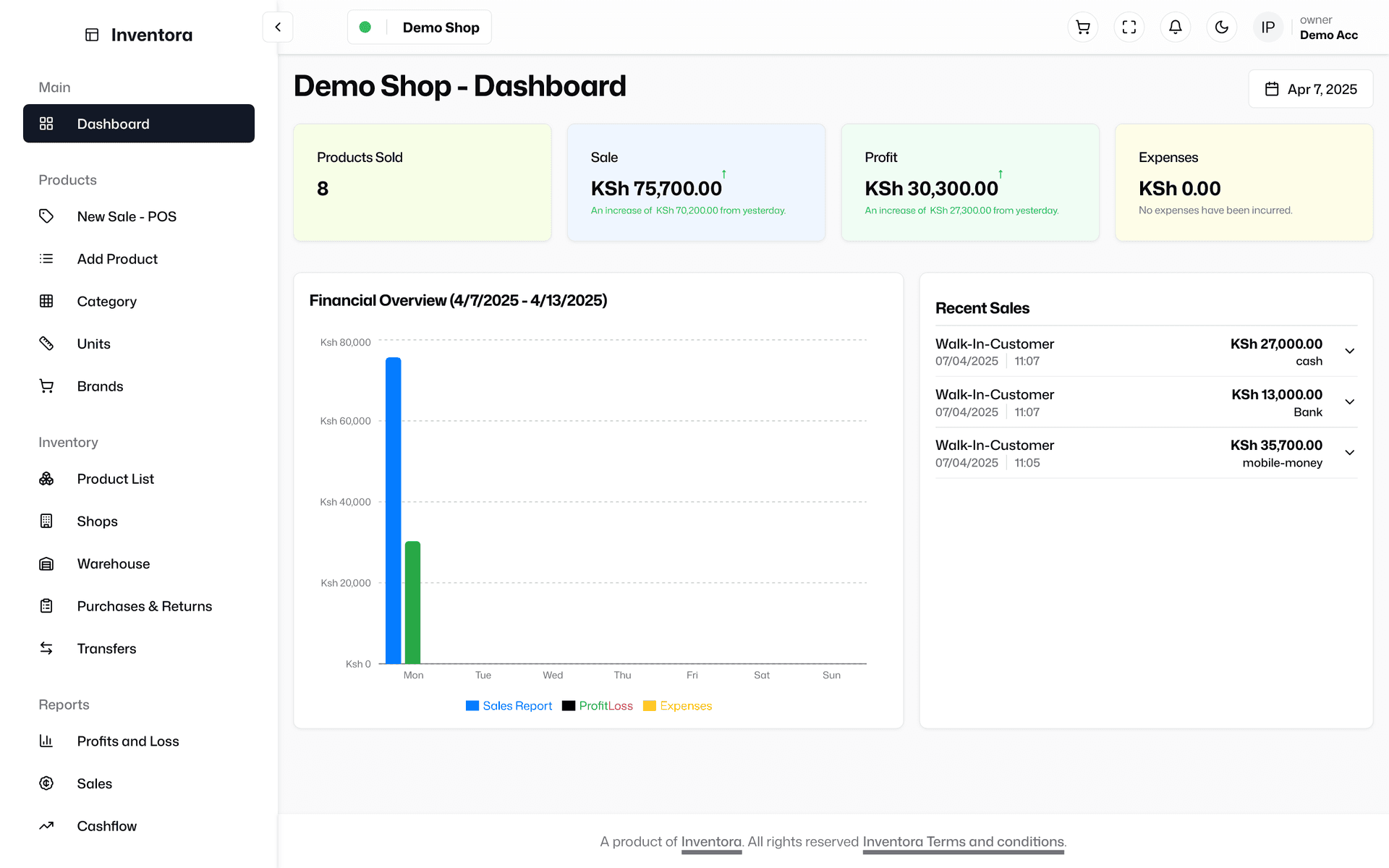The image size is (1389, 868).
Task: Open Inventora Terms and conditions link
Action: [963, 842]
